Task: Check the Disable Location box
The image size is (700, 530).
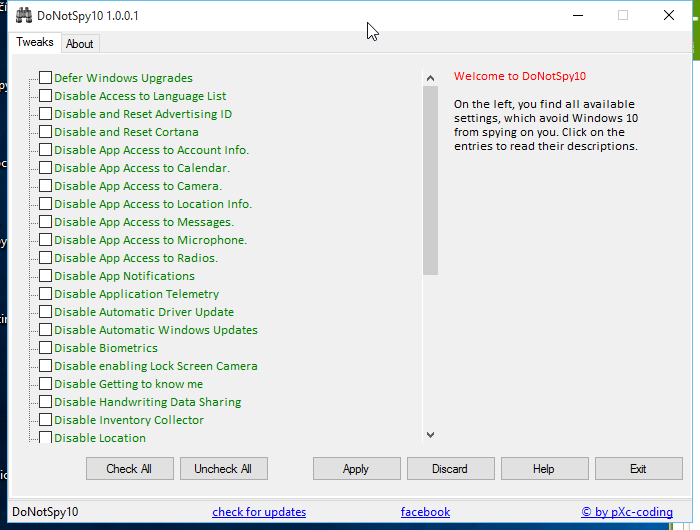Action: [46, 437]
